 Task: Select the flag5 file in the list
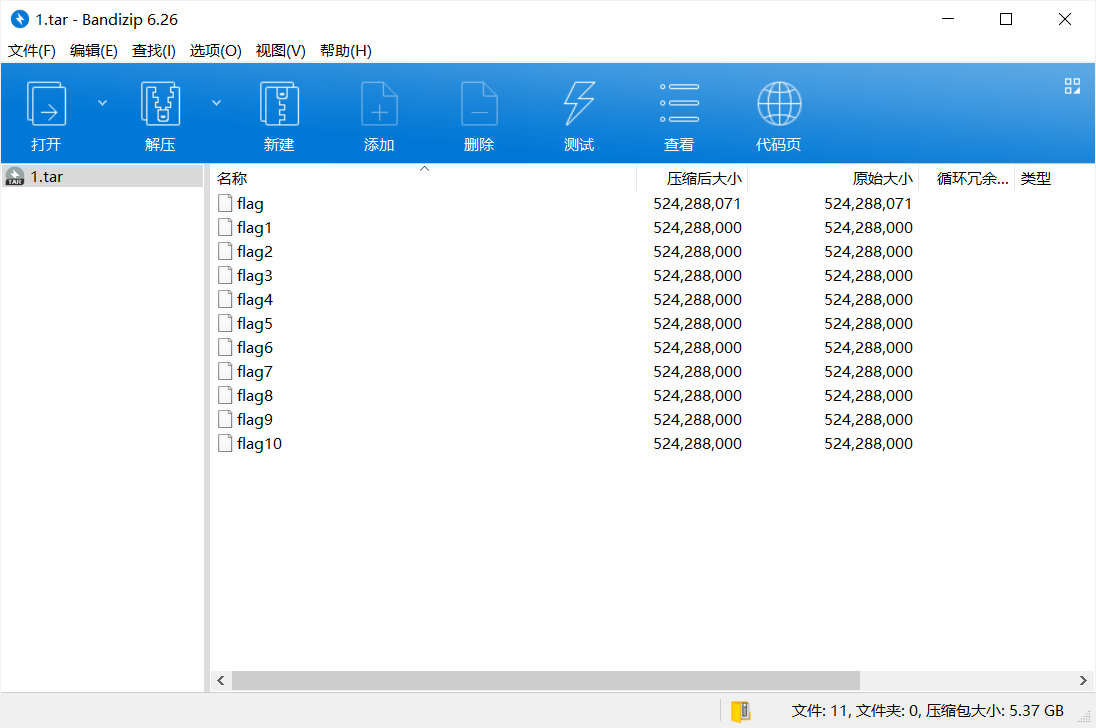(x=254, y=324)
